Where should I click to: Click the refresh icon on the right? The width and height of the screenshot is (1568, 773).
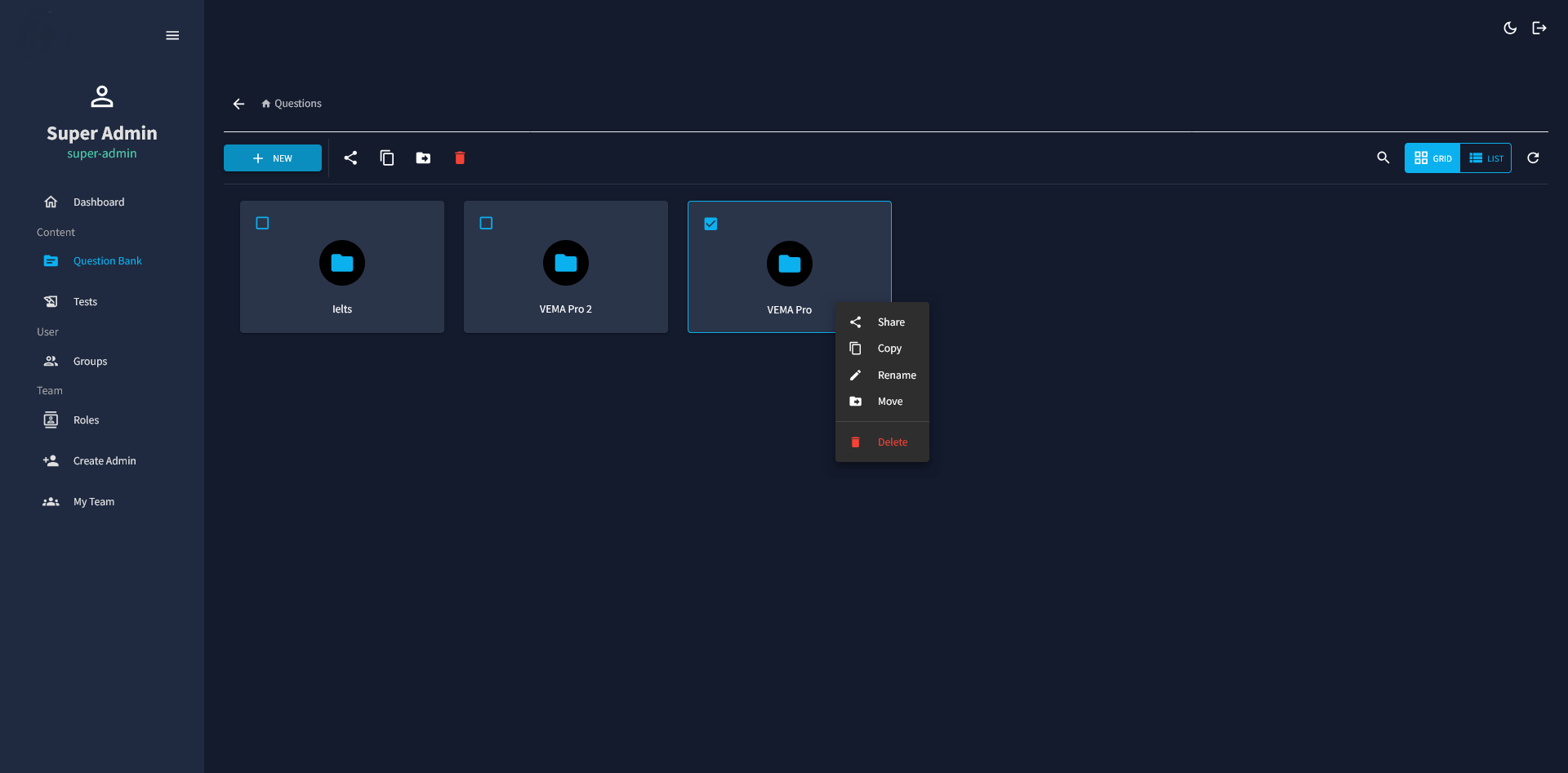point(1533,158)
